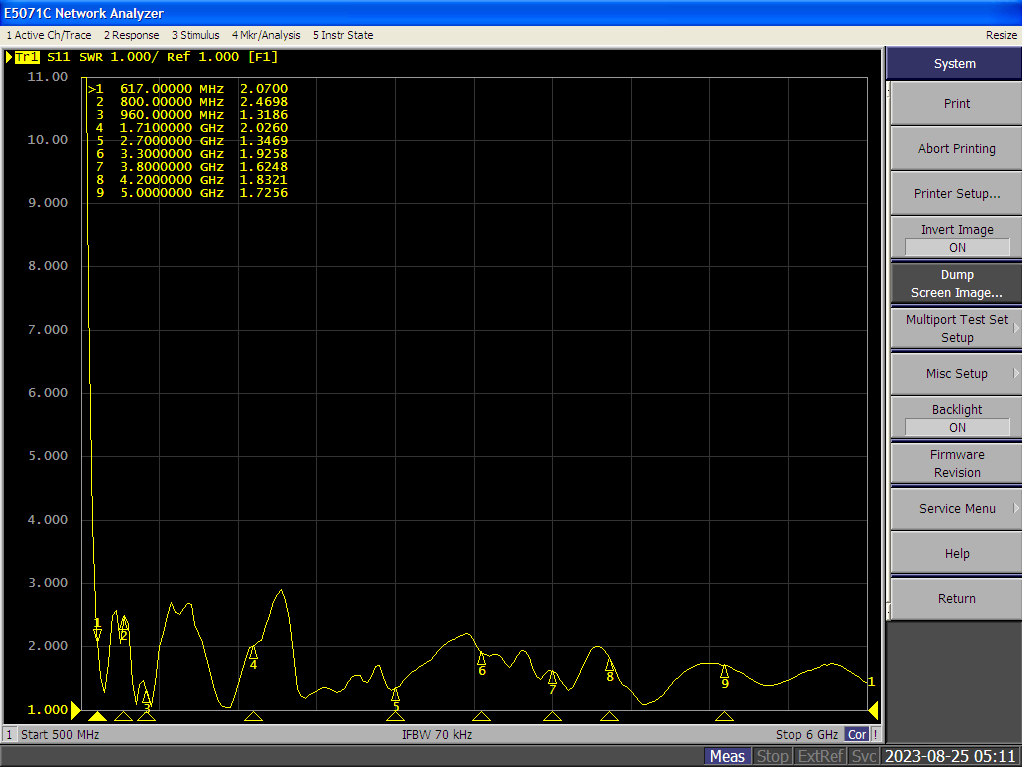The image size is (1022, 767).
Task: Click the Meas status indicator
Action: pyautogui.click(x=727, y=756)
